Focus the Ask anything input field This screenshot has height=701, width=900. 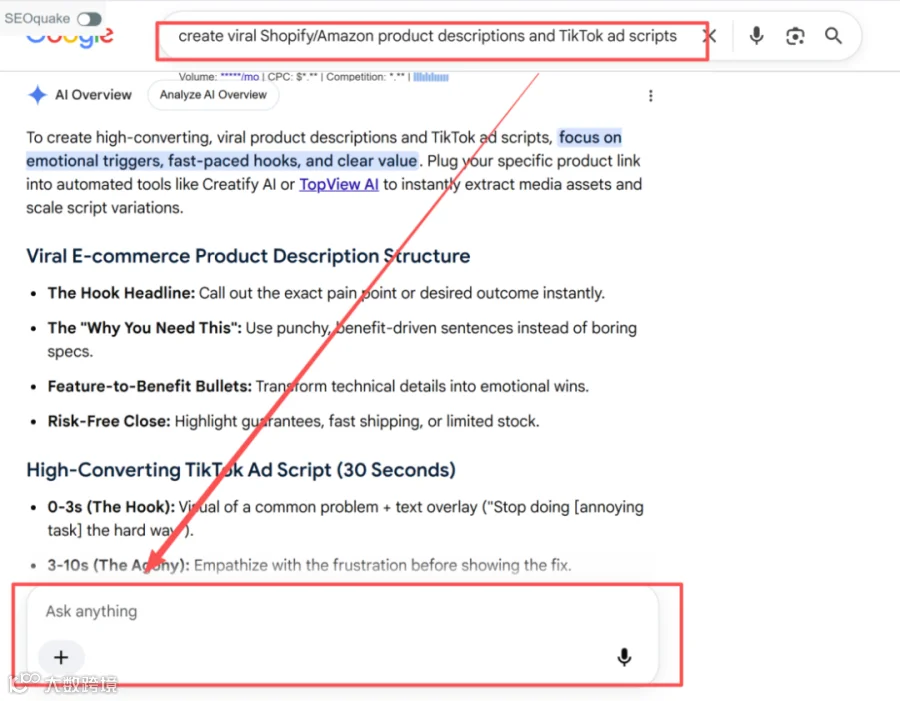coord(342,611)
